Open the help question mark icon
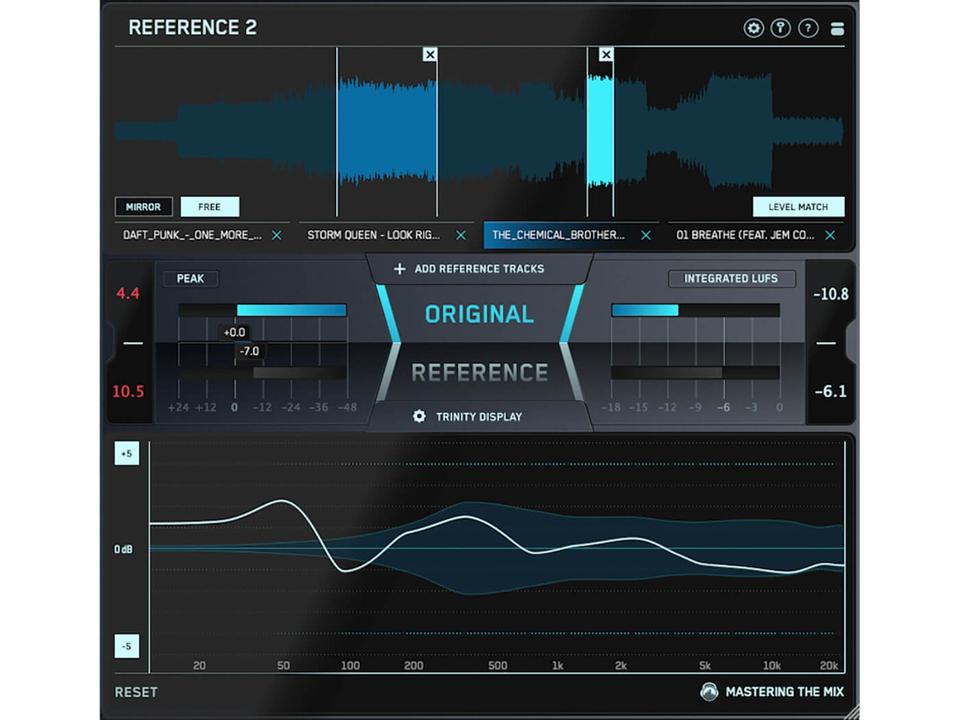This screenshot has height=720, width=960. [808, 28]
